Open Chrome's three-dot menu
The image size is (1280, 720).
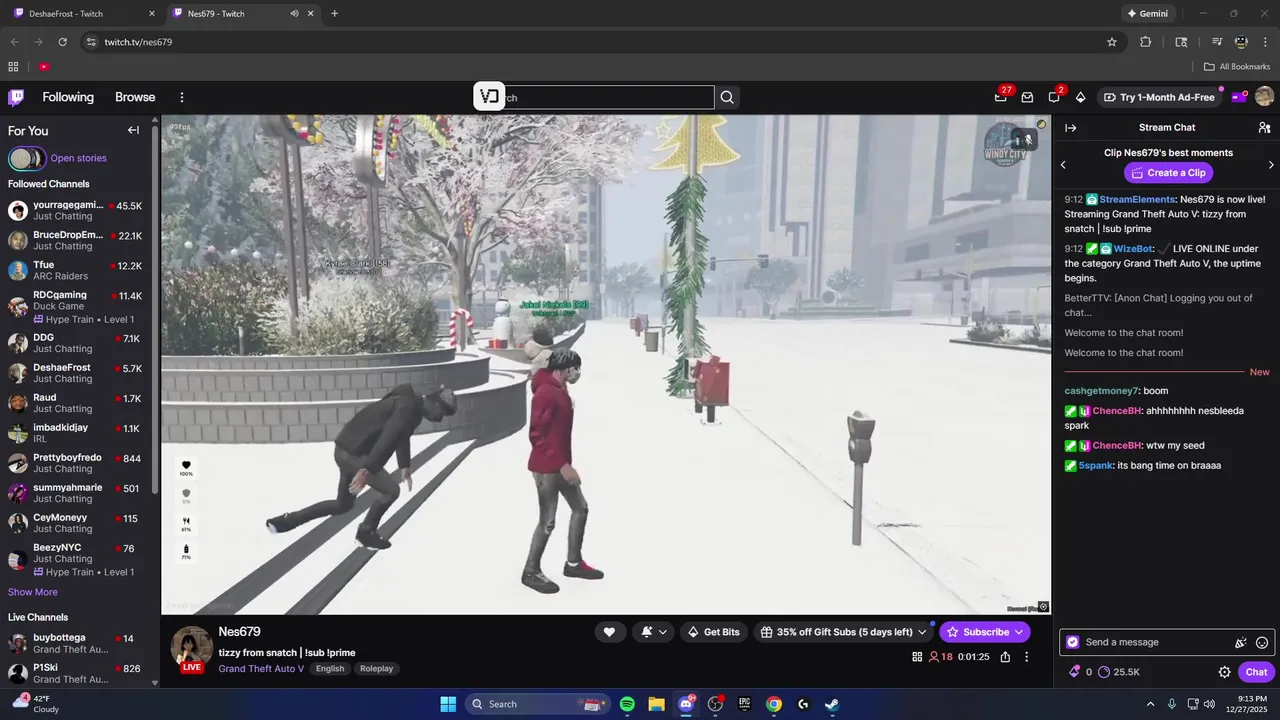click(x=1266, y=42)
